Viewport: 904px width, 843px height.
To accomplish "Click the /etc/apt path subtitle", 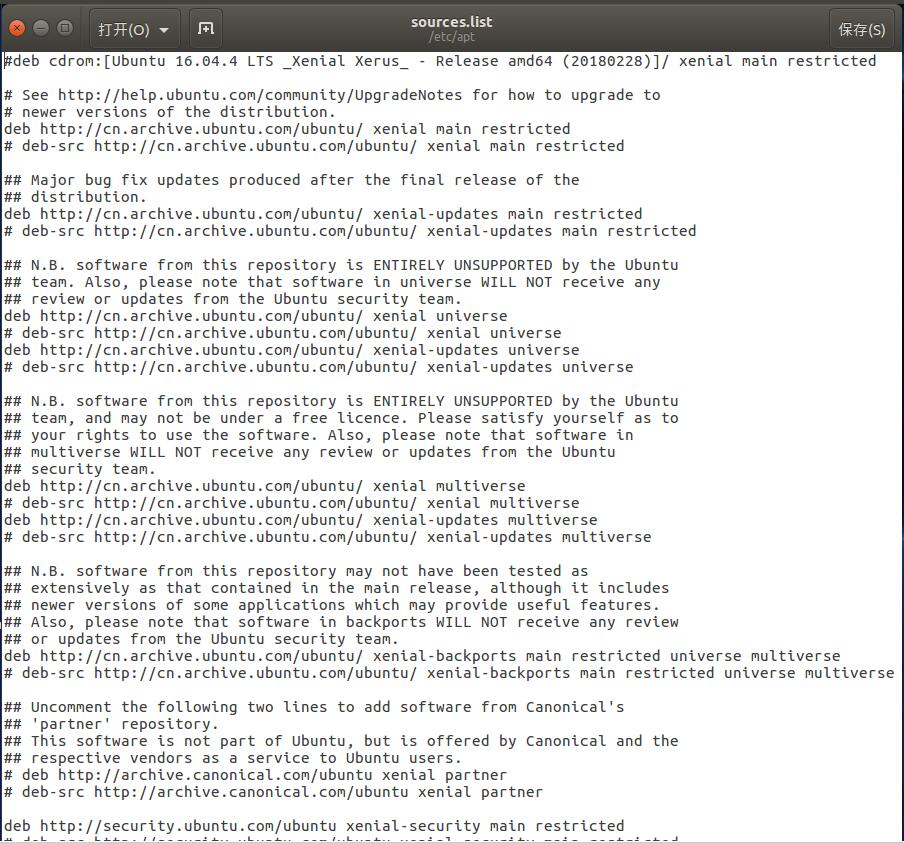I will point(451,37).
